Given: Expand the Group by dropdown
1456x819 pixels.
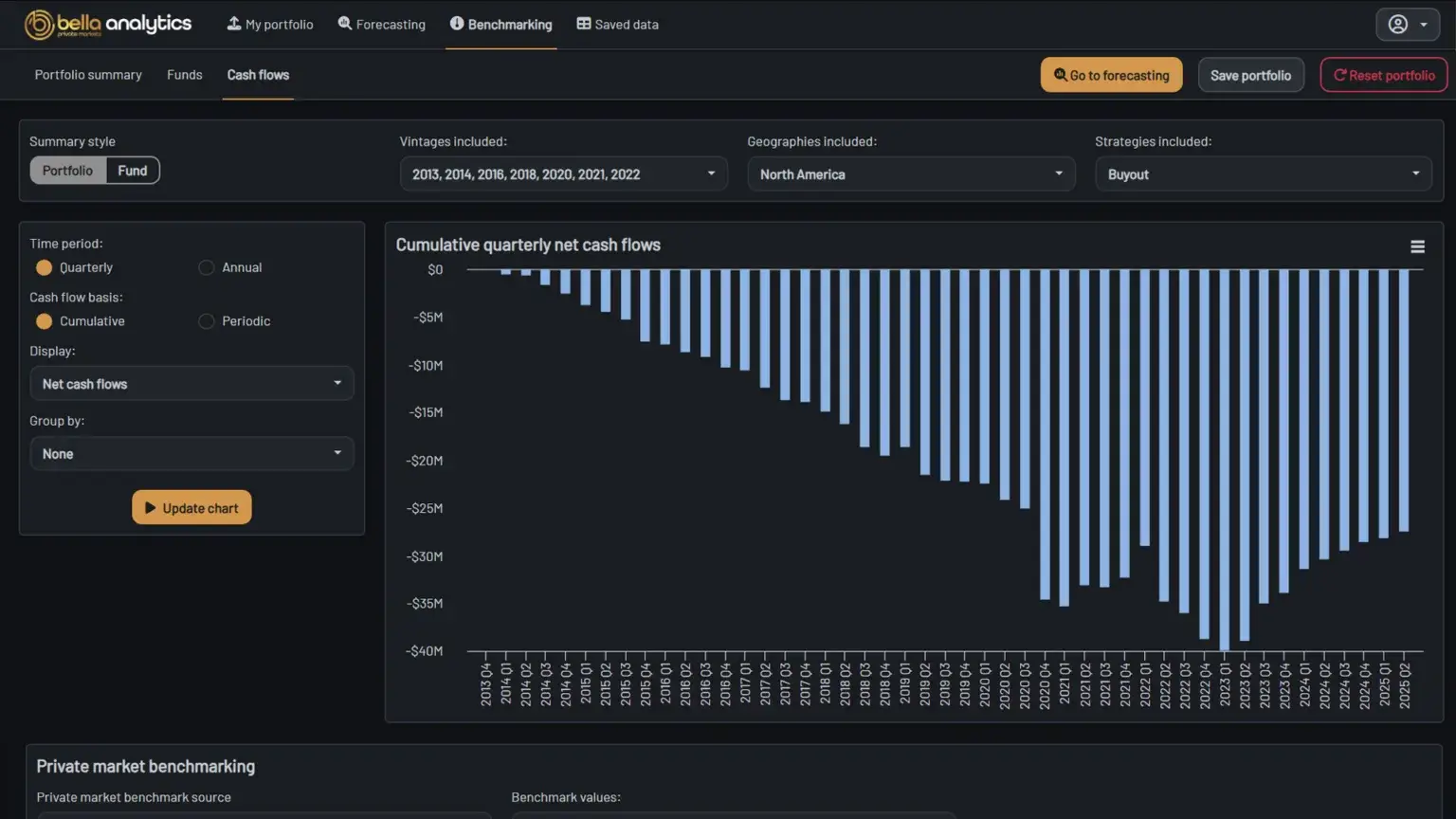Looking at the screenshot, I should [x=191, y=453].
